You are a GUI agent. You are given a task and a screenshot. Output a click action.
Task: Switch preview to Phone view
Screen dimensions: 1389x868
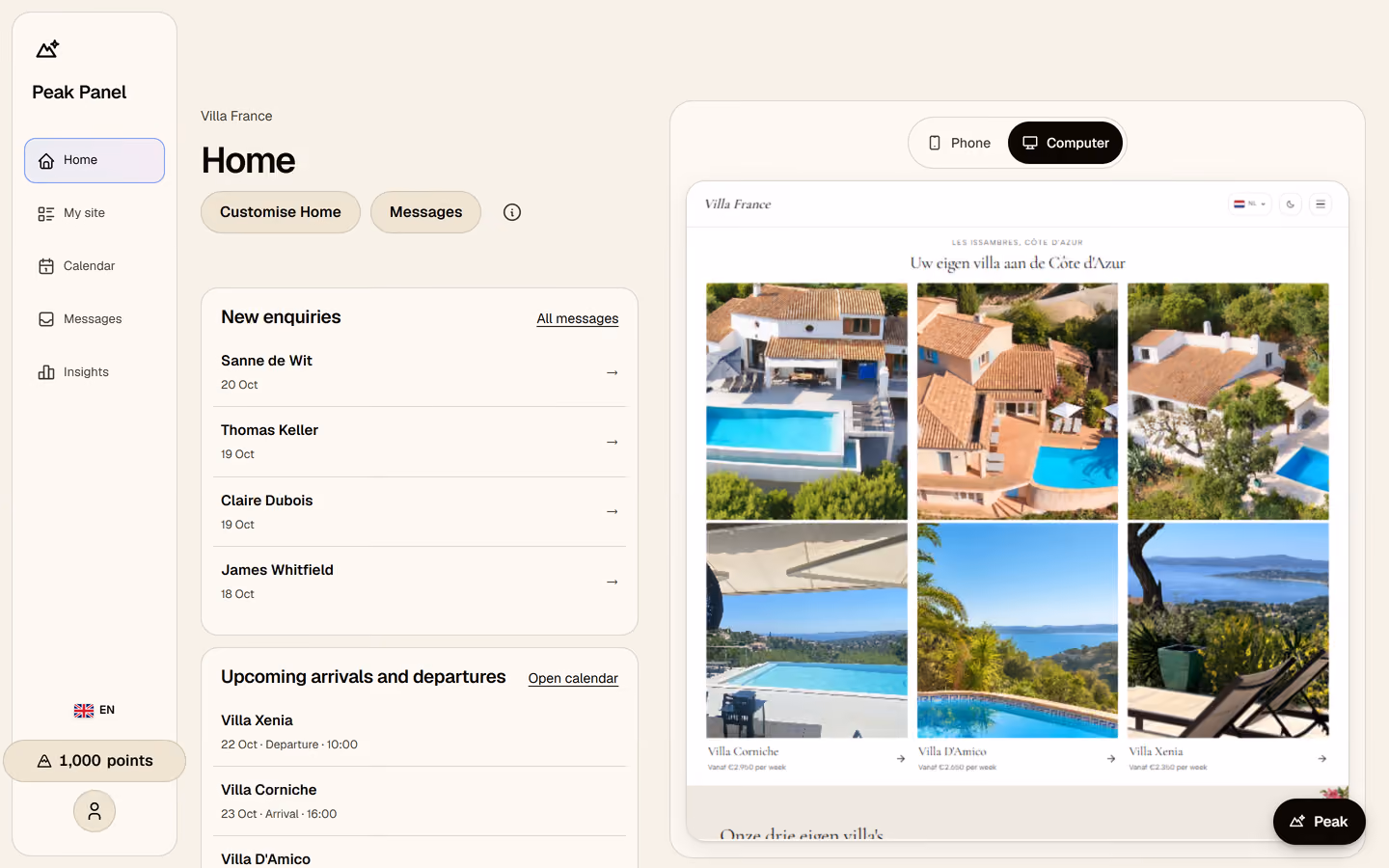coord(960,143)
